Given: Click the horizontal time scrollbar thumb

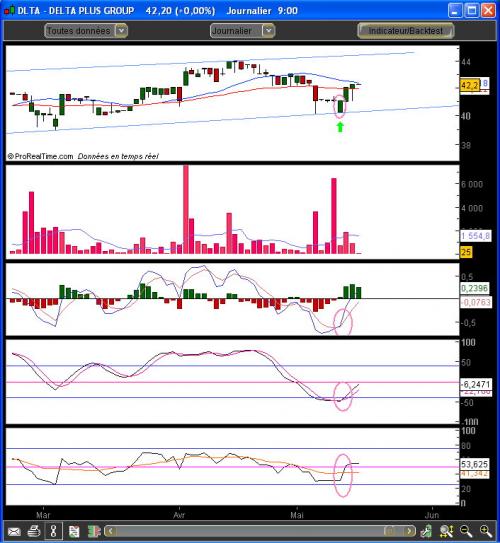Looking at the screenshot, I should [390, 531].
